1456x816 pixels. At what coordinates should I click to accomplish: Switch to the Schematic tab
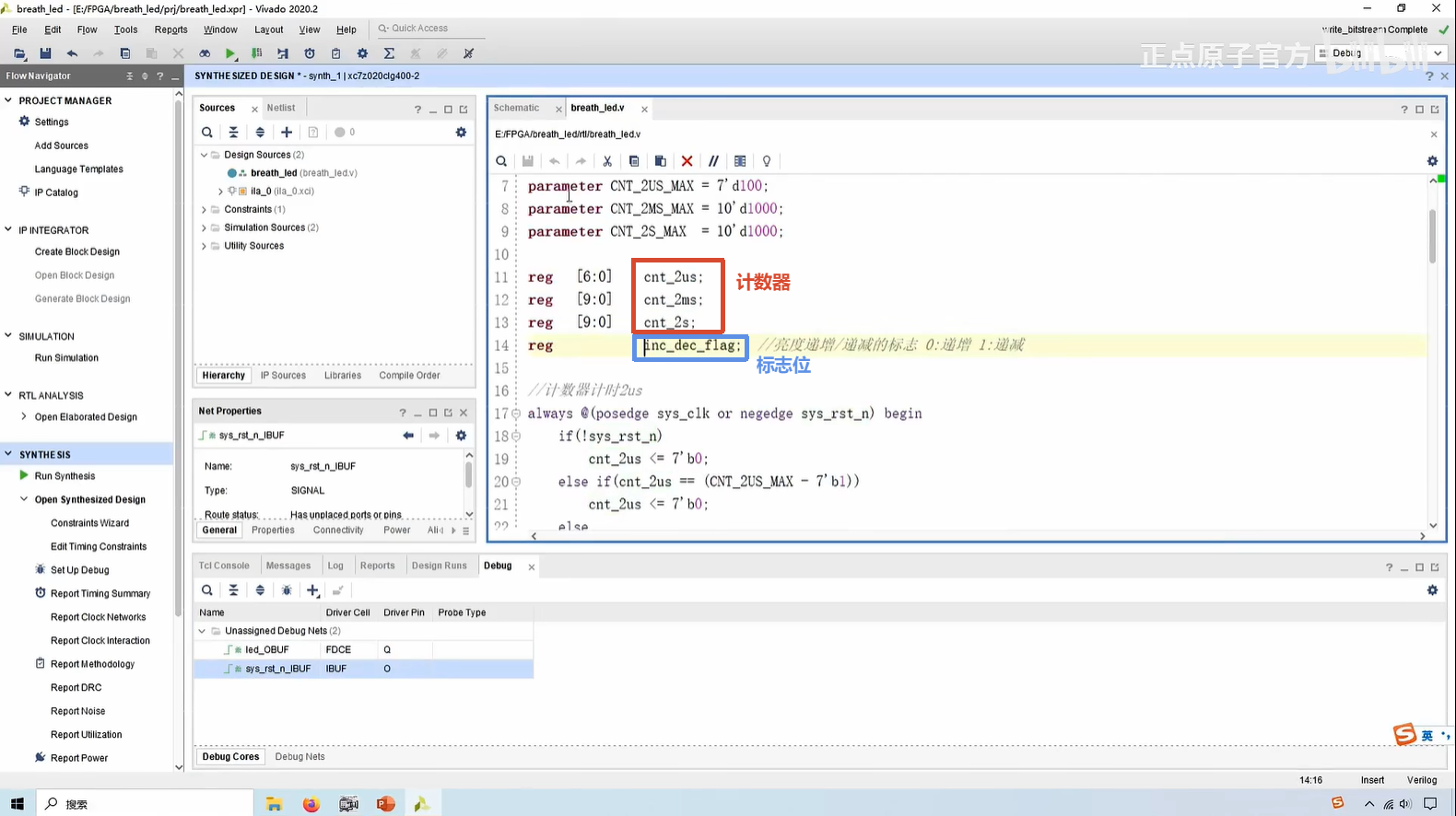[516, 108]
